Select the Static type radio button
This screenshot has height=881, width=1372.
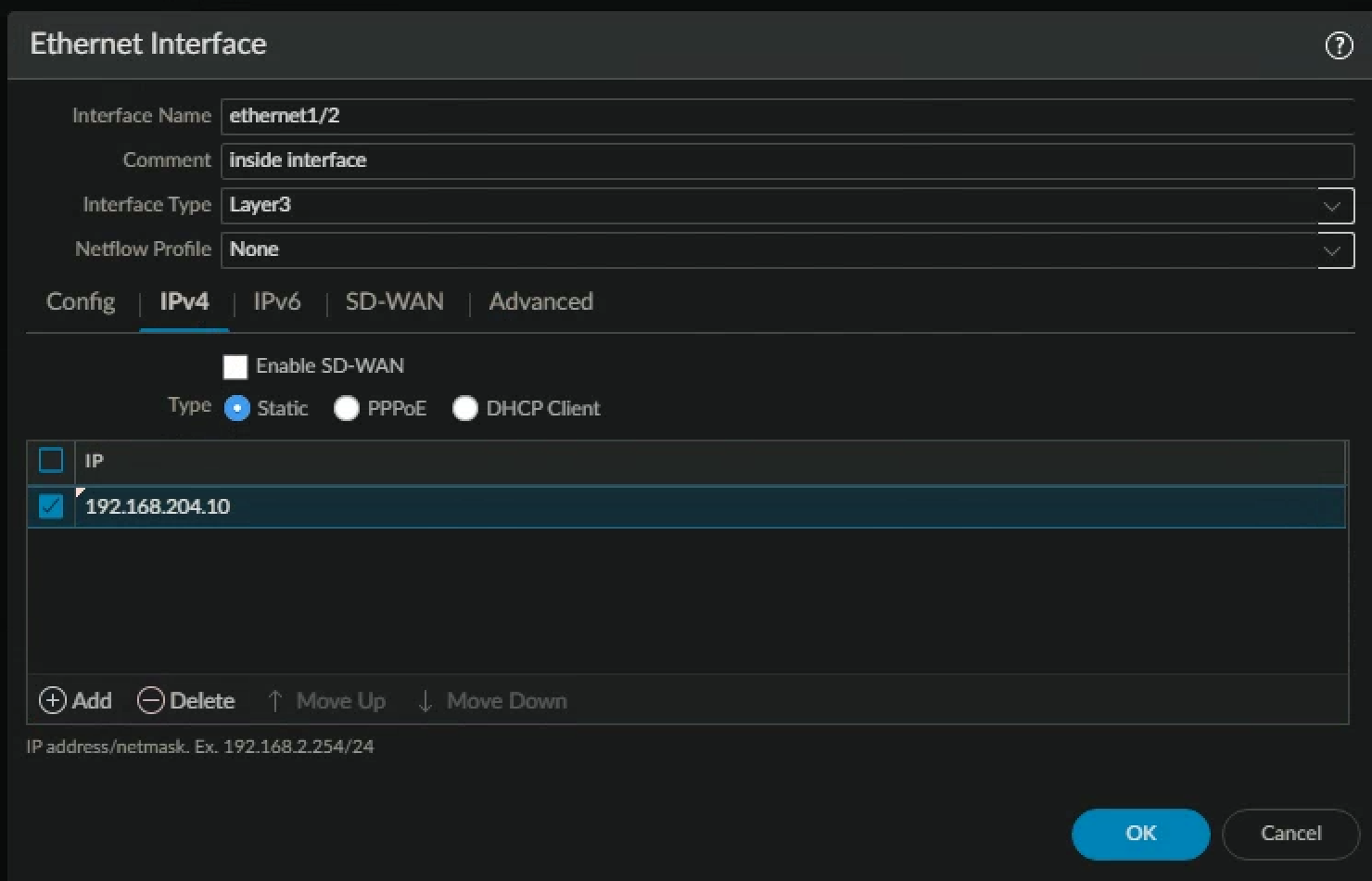pyautogui.click(x=237, y=408)
